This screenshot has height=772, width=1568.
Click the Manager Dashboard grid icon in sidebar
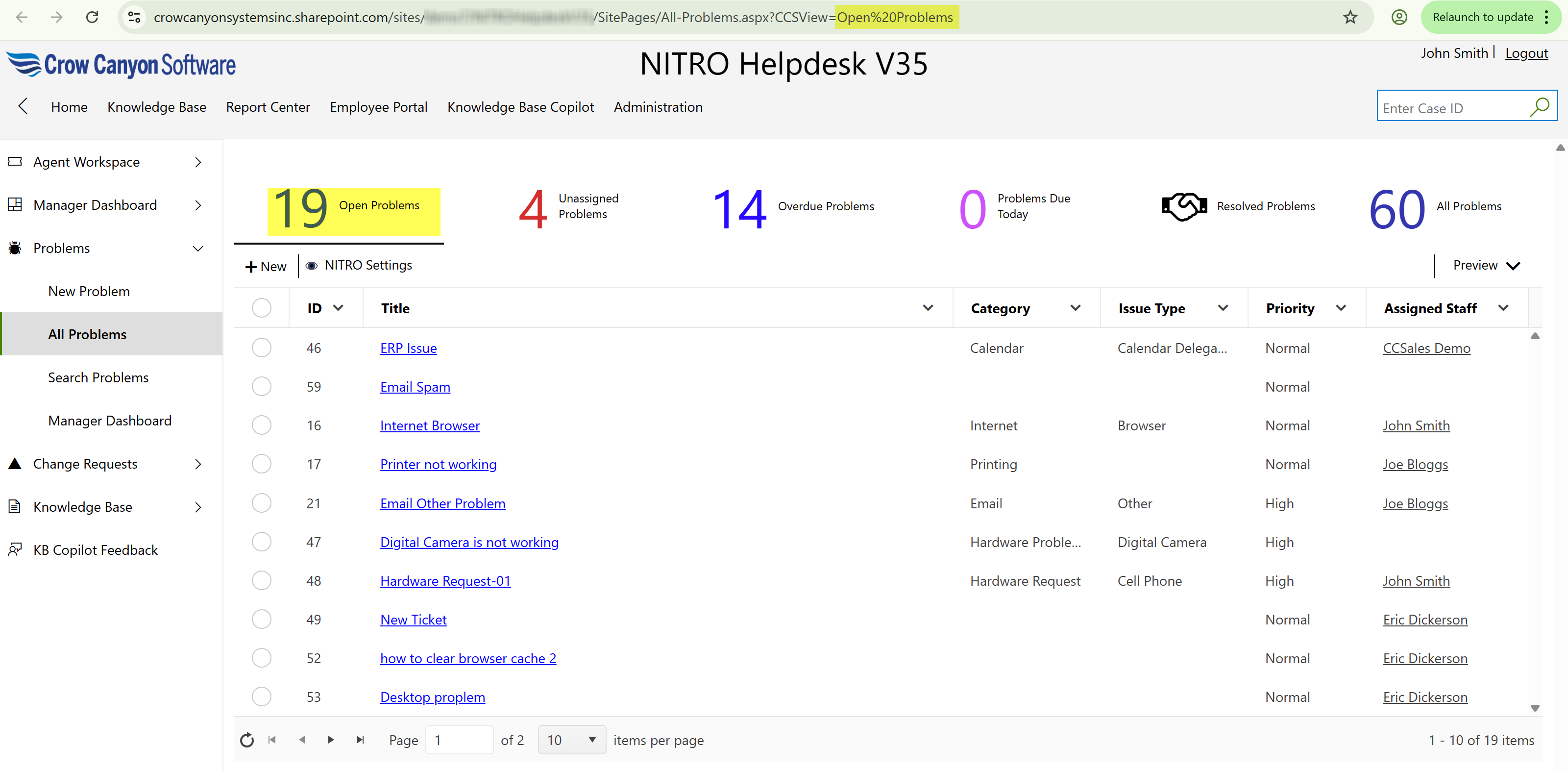(15, 204)
